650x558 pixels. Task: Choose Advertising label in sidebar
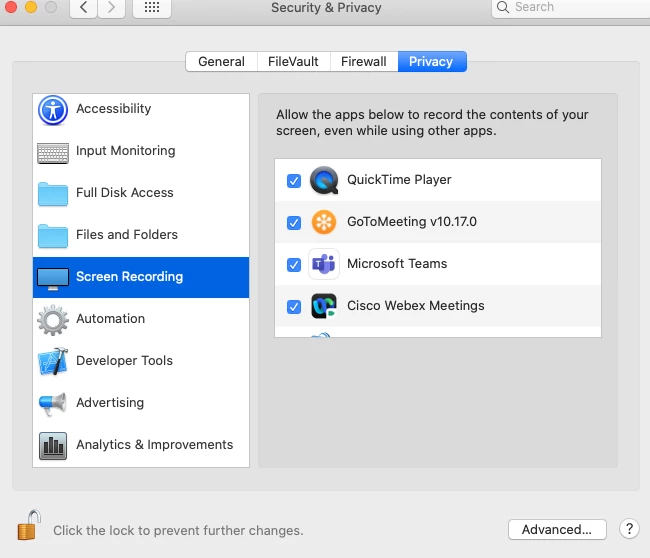tap(110, 402)
